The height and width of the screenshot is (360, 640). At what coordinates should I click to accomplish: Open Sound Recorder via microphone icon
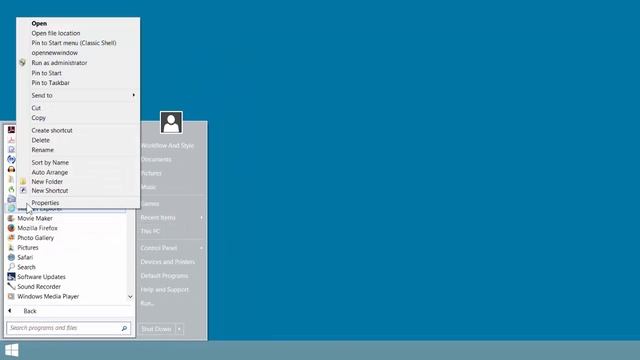pos(11,287)
